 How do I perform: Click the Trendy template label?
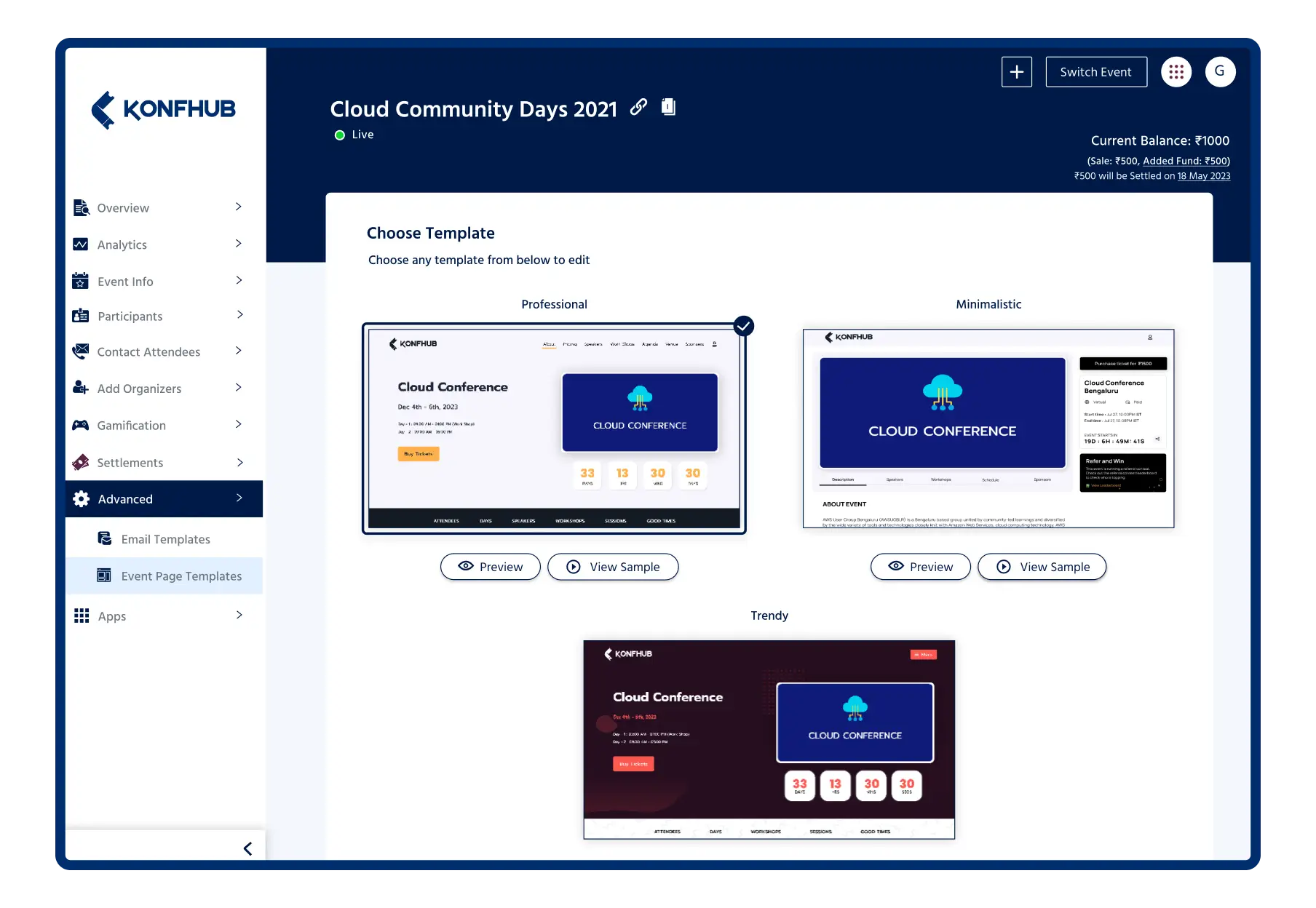(769, 616)
